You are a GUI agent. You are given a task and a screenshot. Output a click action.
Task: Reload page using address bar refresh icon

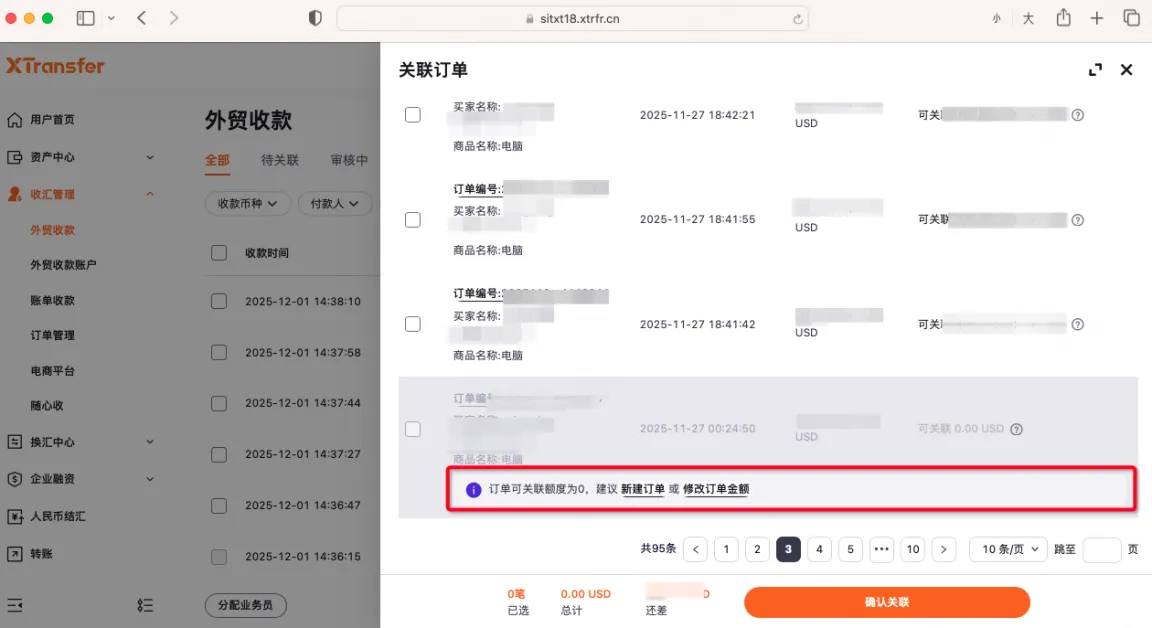pyautogui.click(x=797, y=19)
